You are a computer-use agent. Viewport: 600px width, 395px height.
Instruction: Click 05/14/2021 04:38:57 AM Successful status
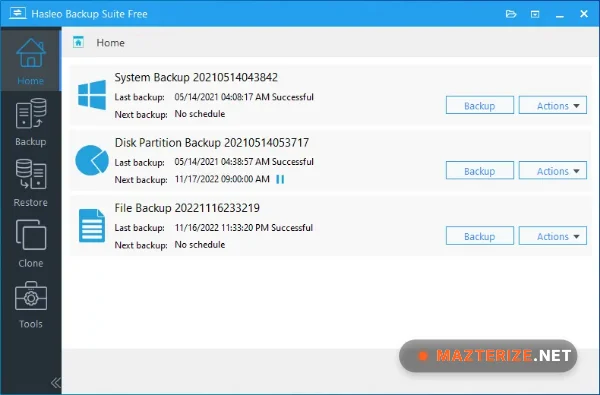coord(244,162)
